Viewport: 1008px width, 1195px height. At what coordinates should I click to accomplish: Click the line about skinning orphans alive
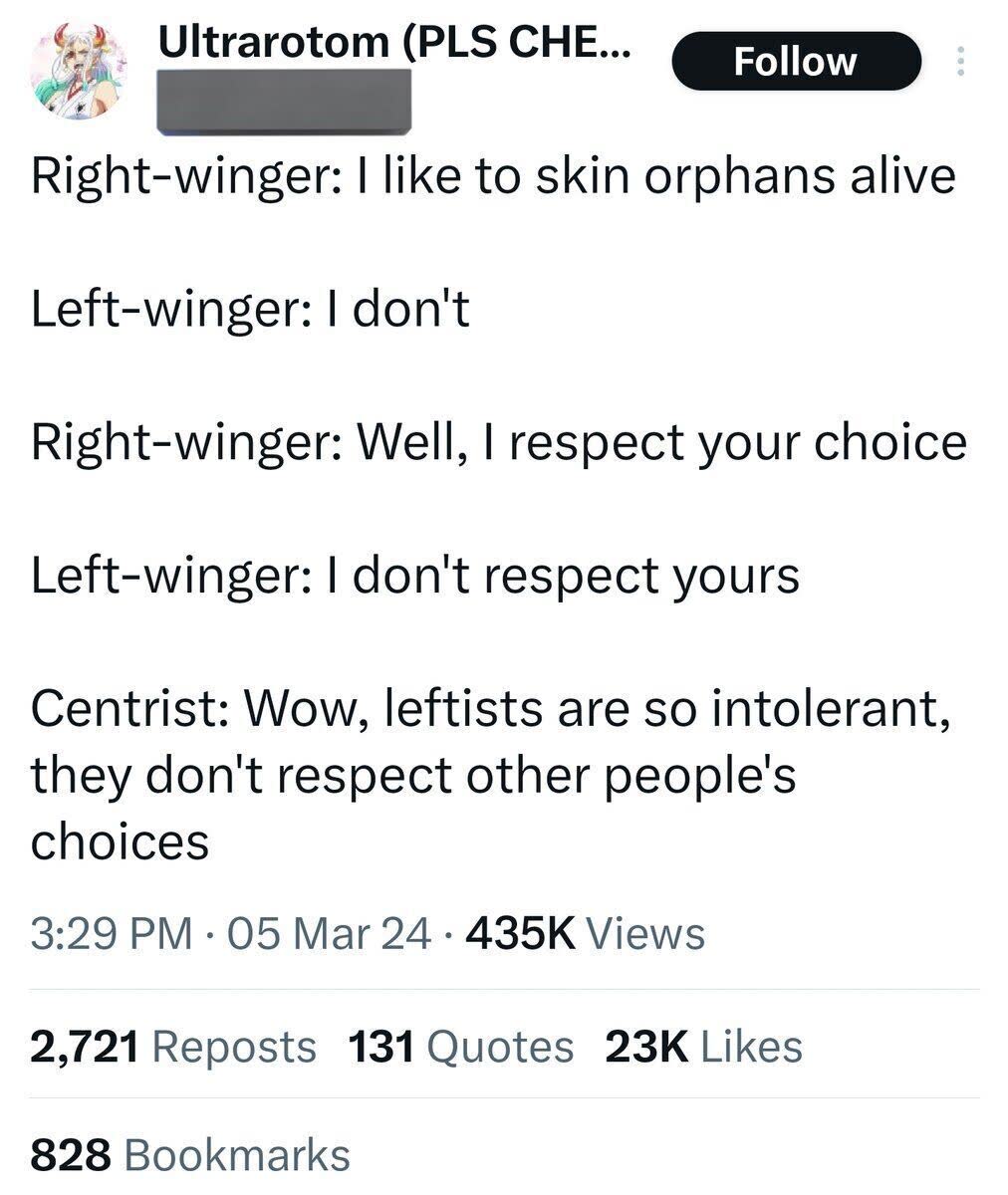493,178
